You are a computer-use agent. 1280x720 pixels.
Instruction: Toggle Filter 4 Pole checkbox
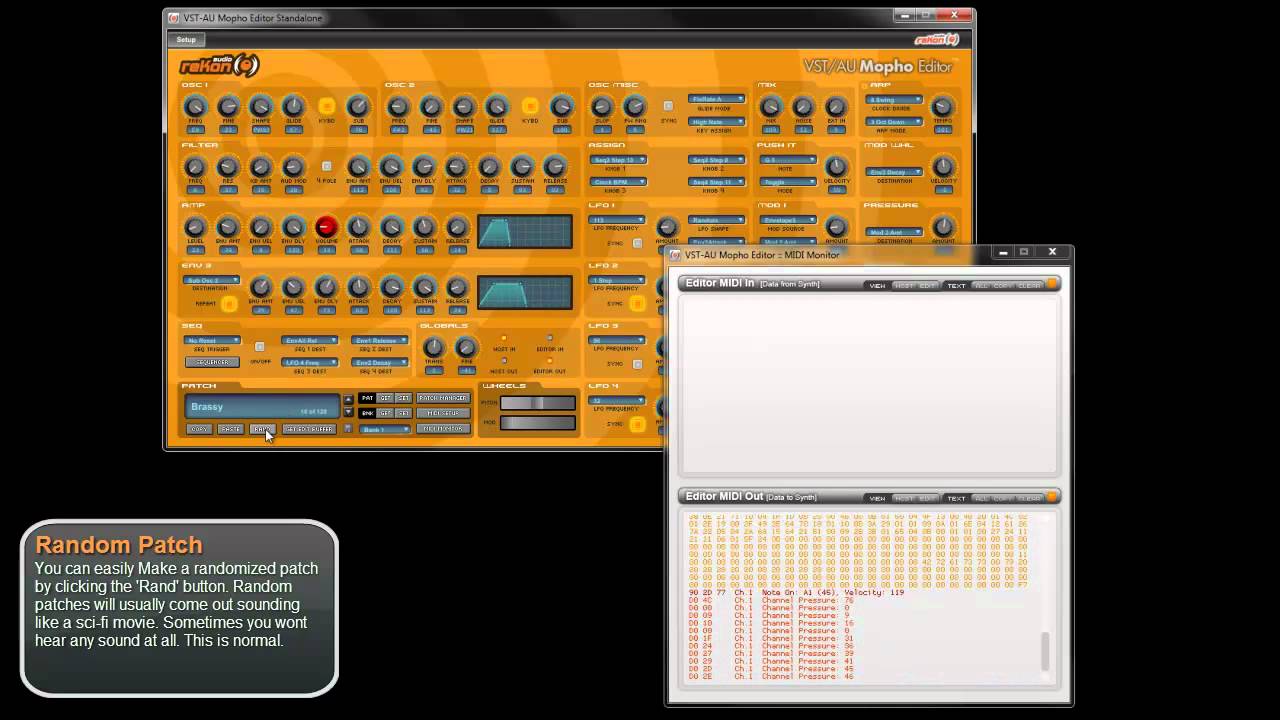pos(326,166)
